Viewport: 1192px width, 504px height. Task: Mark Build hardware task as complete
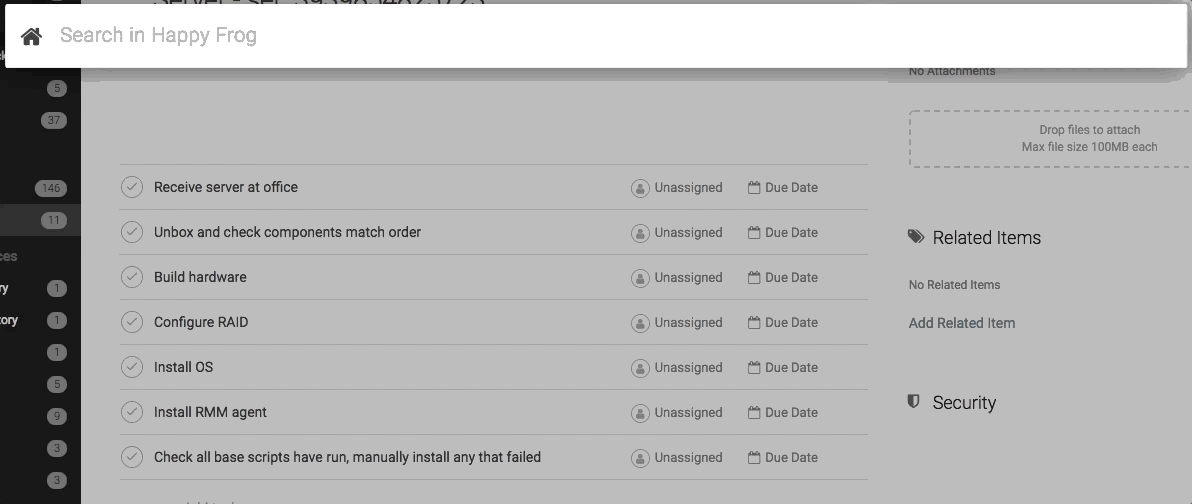pyautogui.click(x=132, y=277)
